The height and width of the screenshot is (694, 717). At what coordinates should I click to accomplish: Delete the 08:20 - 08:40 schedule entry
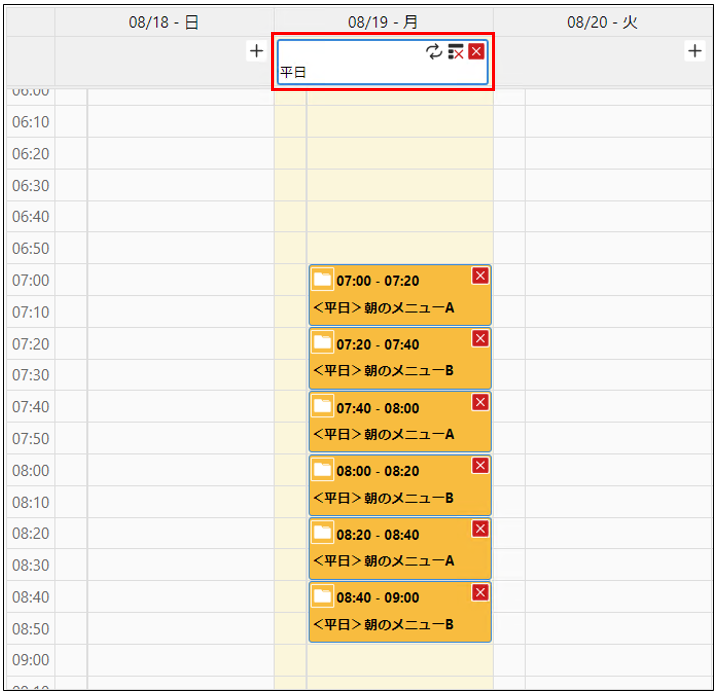click(480, 529)
